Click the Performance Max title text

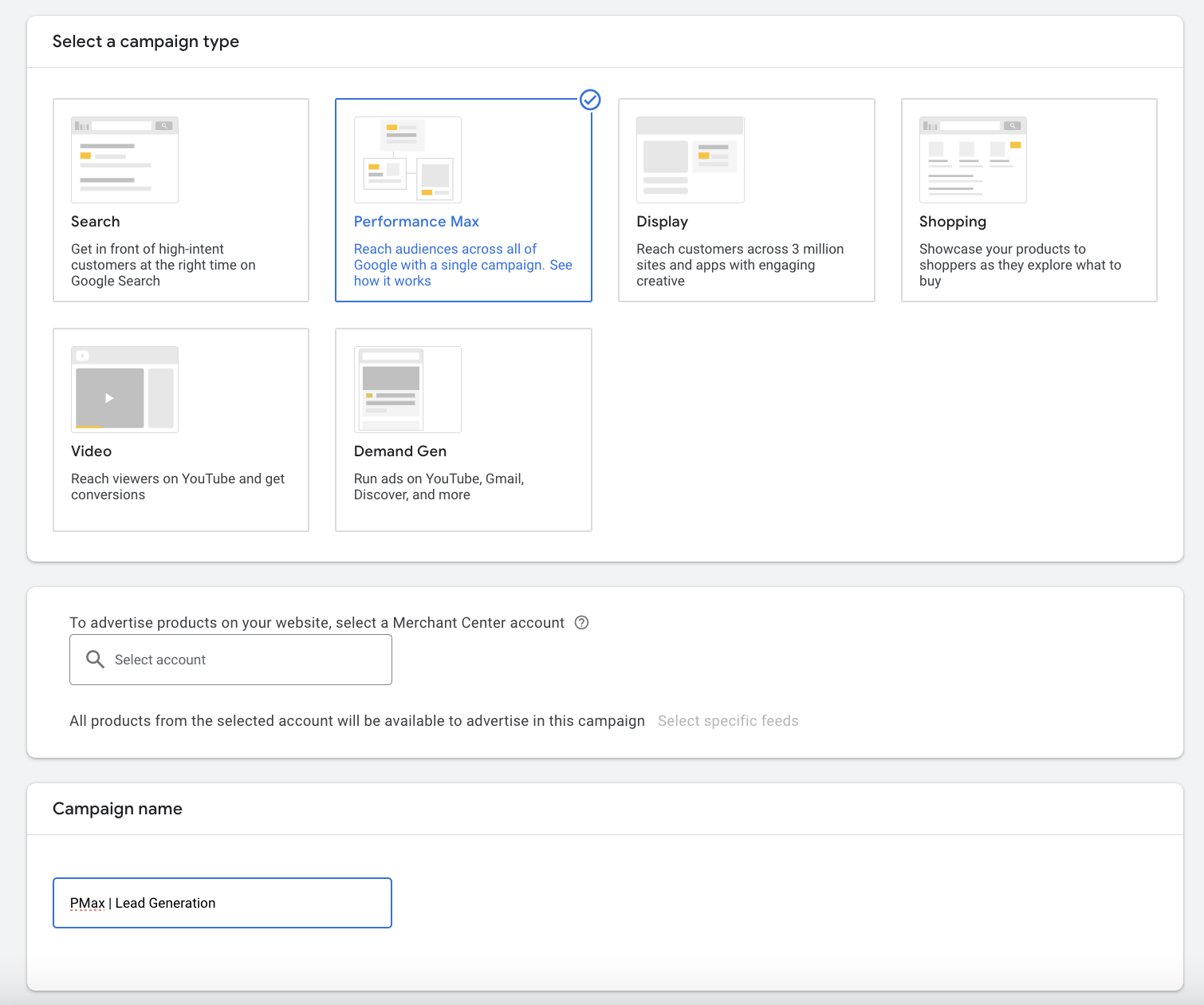[x=416, y=222]
